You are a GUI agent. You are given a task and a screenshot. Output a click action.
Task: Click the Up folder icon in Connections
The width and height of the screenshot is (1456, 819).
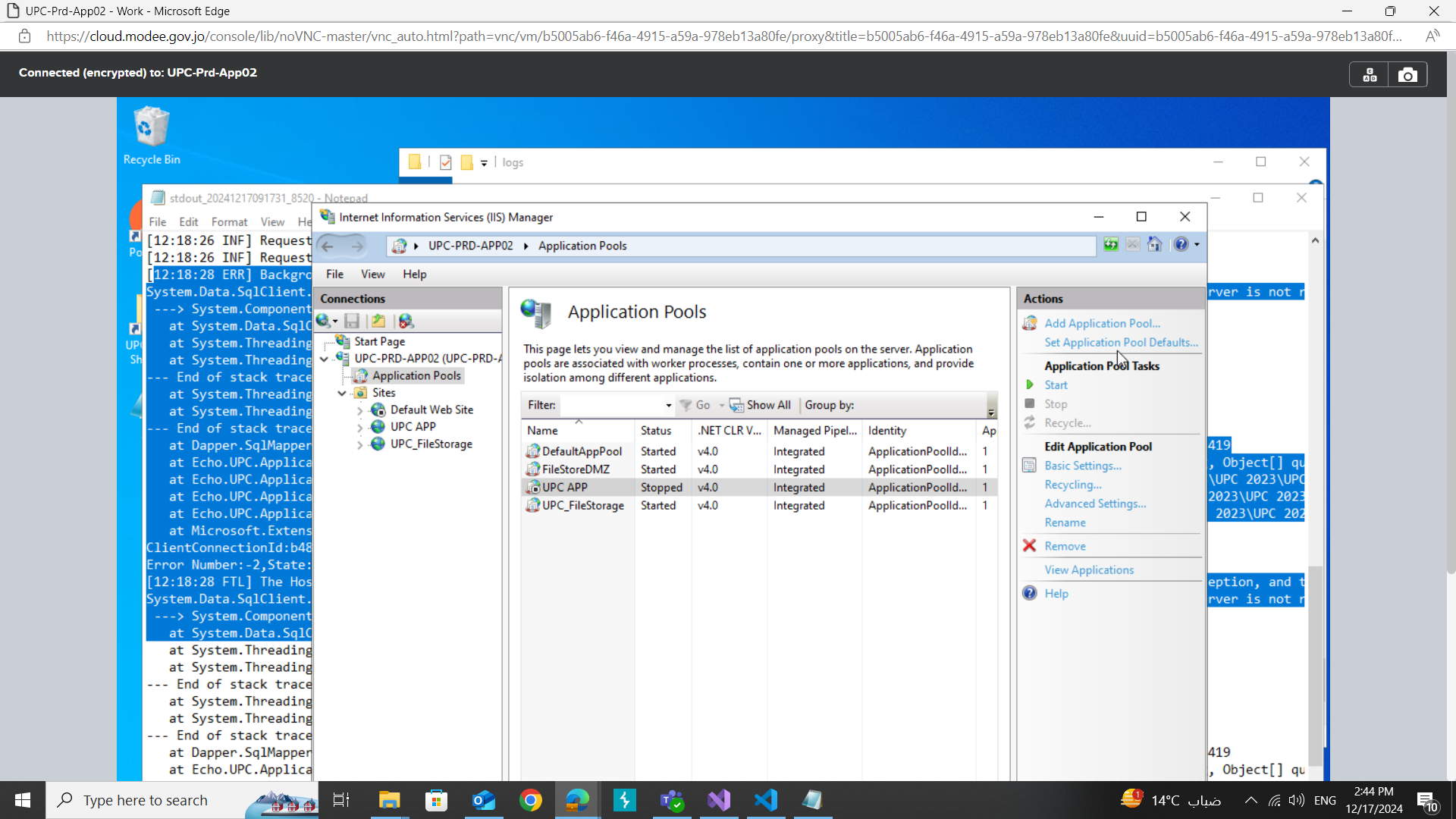pos(378,321)
